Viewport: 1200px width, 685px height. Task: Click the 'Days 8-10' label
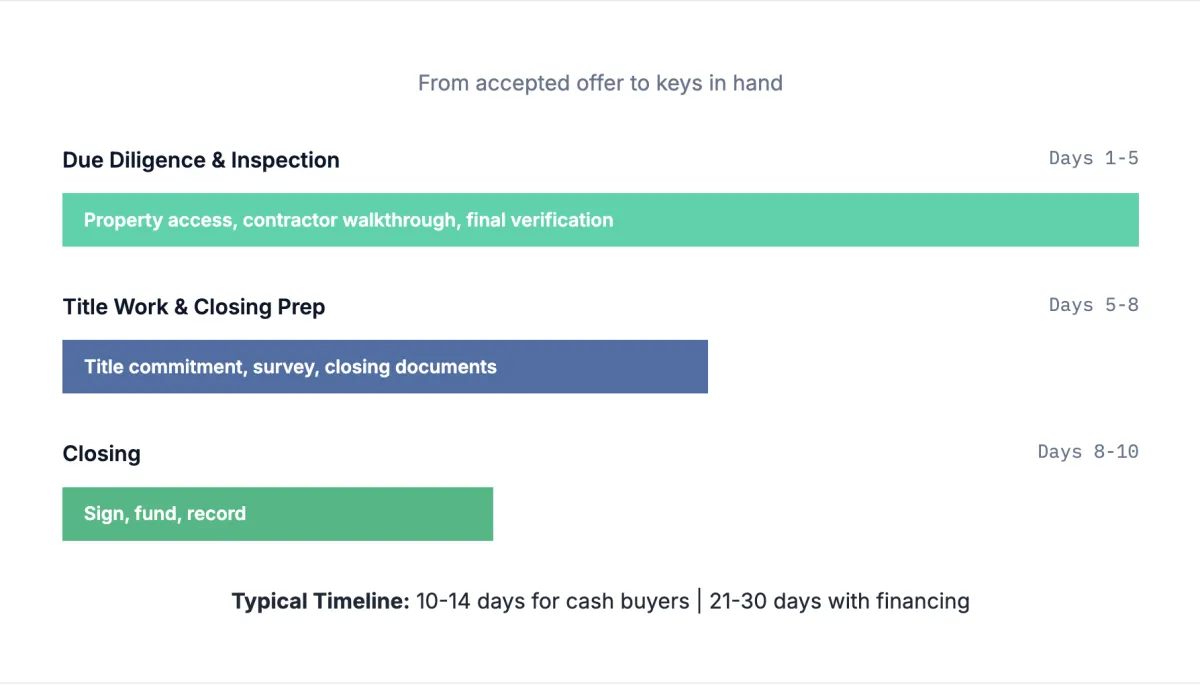point(1088,452)
